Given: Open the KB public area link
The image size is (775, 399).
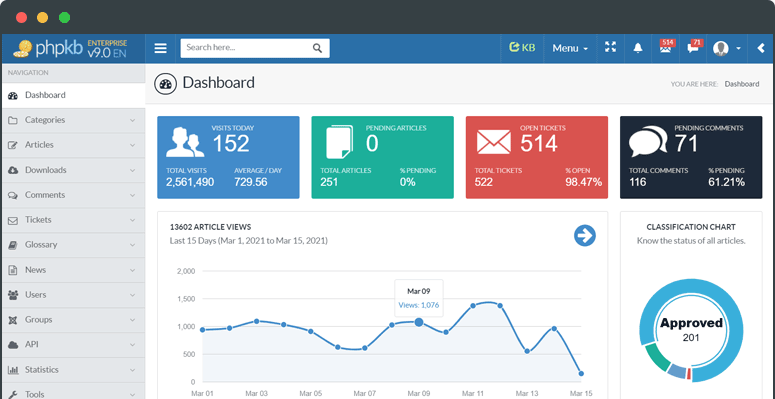Looking at the screenshot, I should 522,48.
